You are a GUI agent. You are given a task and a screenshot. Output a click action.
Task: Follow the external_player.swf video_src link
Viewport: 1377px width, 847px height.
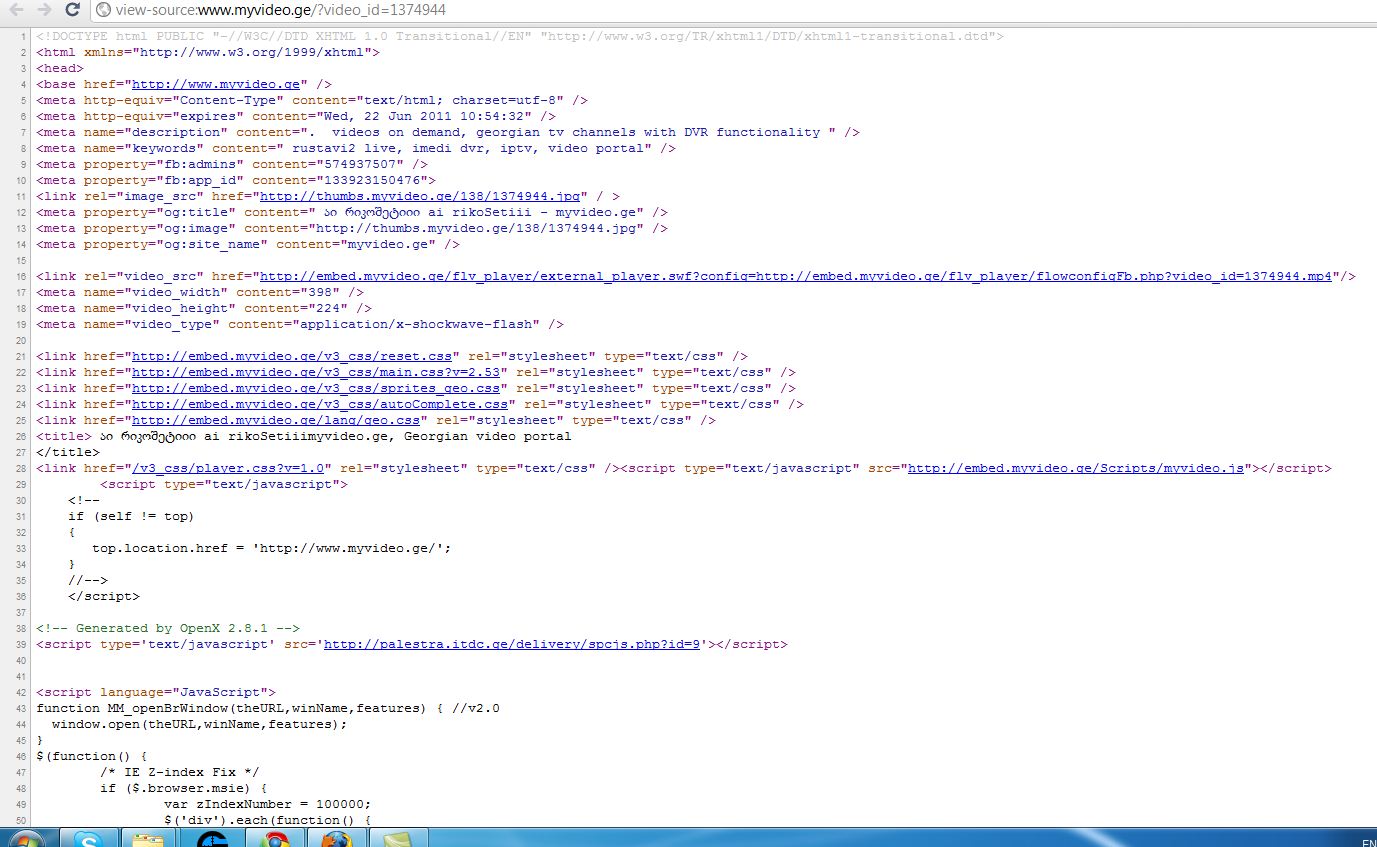796,276
